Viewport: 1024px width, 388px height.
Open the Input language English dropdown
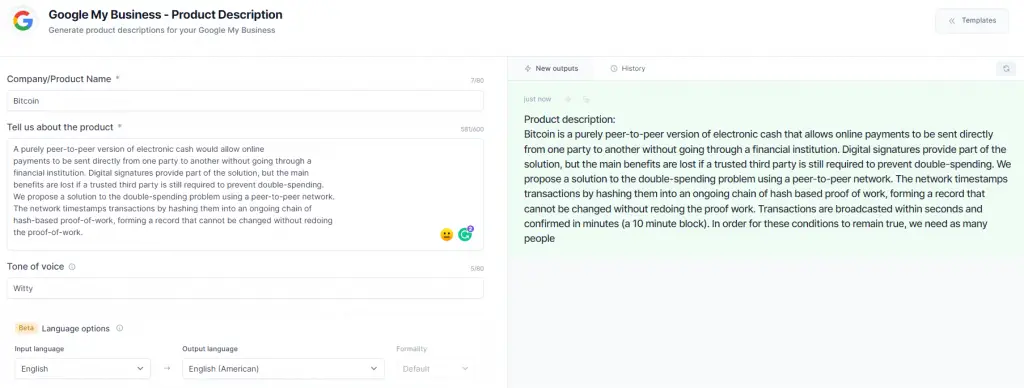pos(82,368)
